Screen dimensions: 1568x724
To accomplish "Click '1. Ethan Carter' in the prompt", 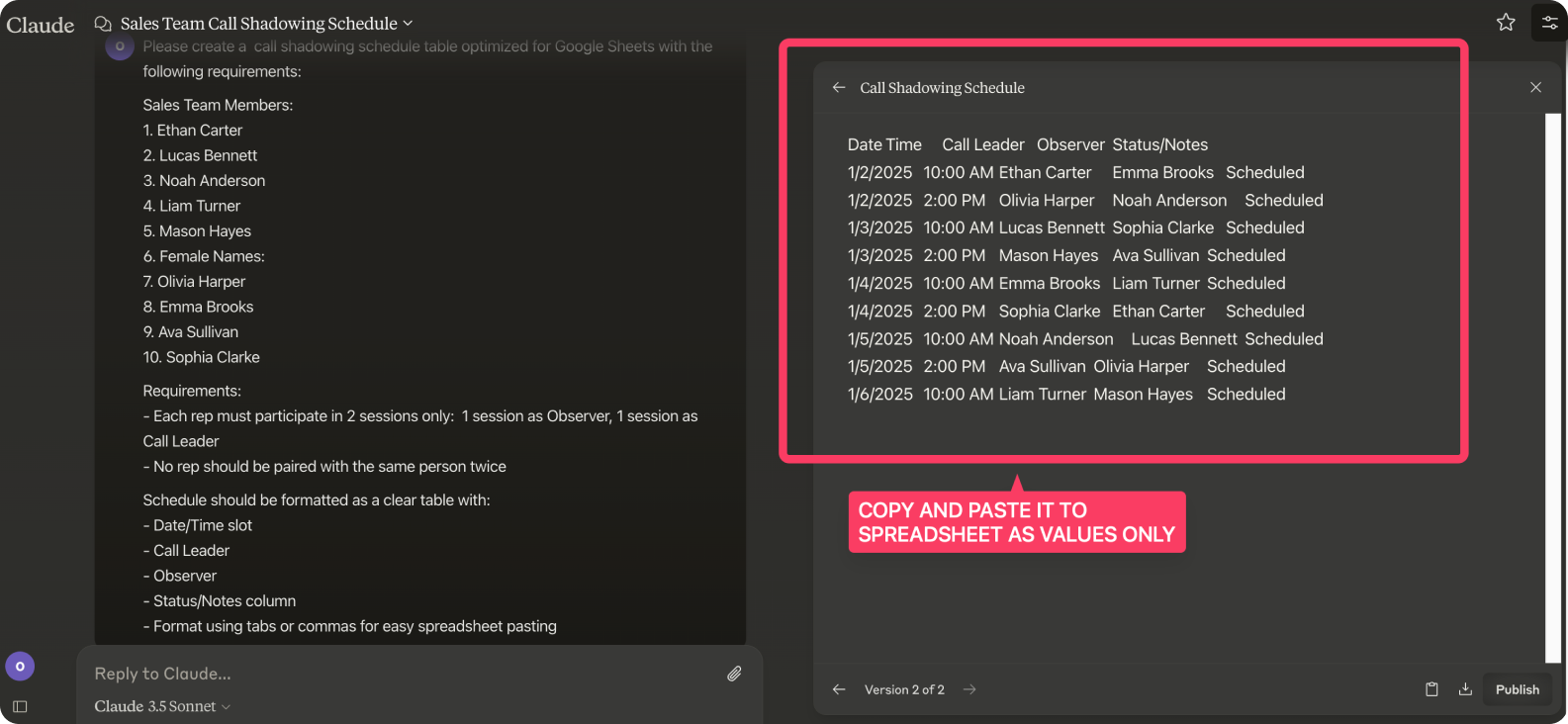I will tap(192, 130).
